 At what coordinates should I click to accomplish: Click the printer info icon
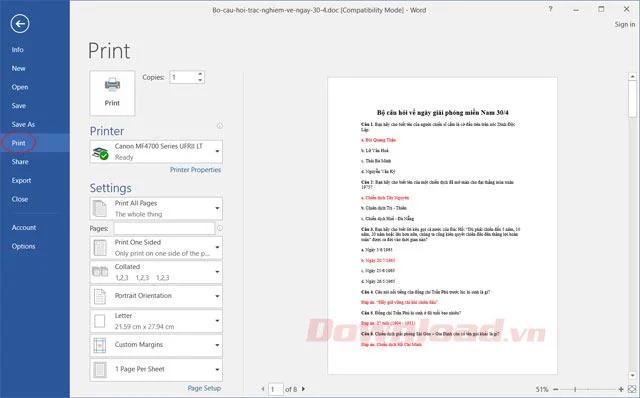(220, 126)
